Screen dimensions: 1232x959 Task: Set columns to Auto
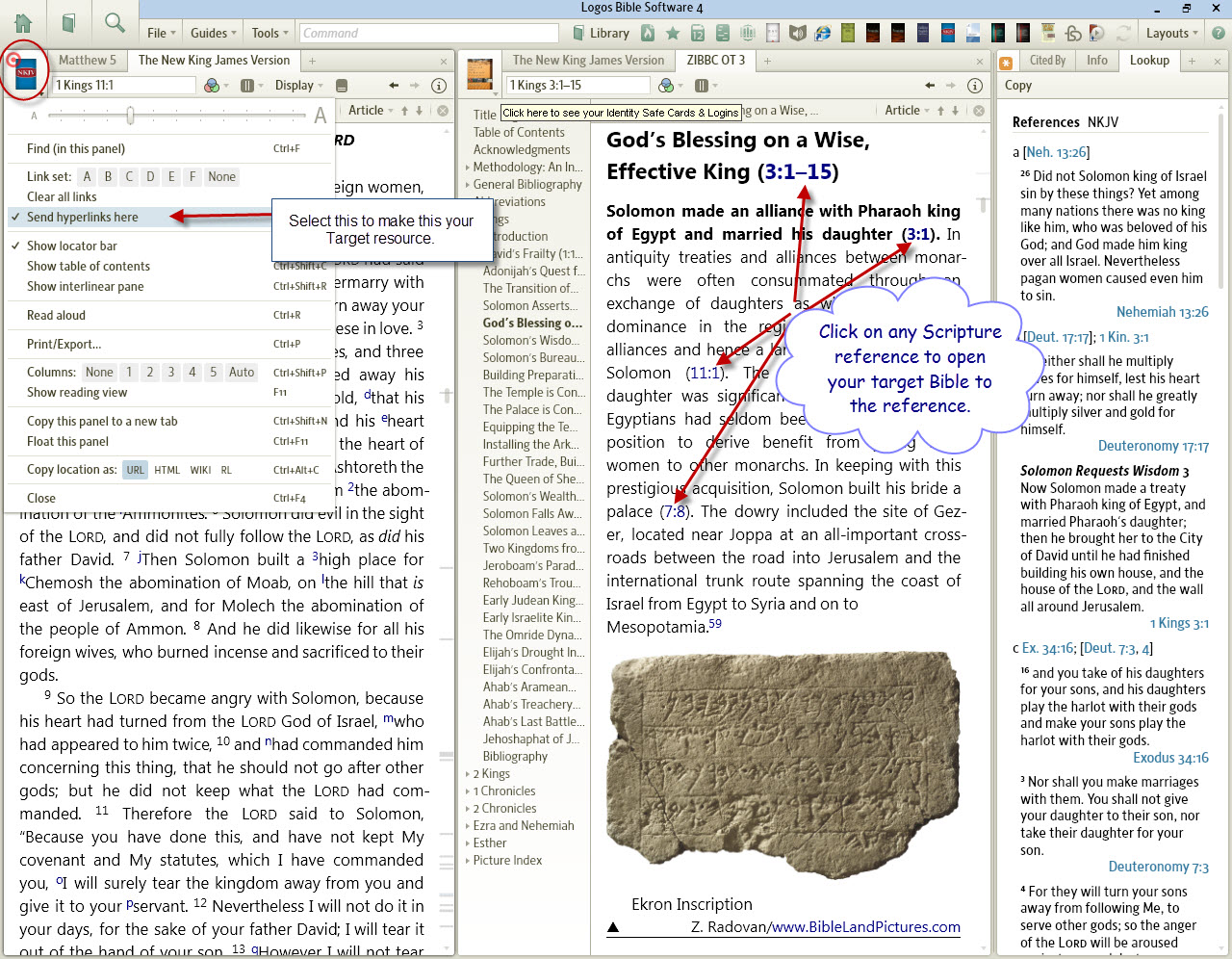coord(242,372)
